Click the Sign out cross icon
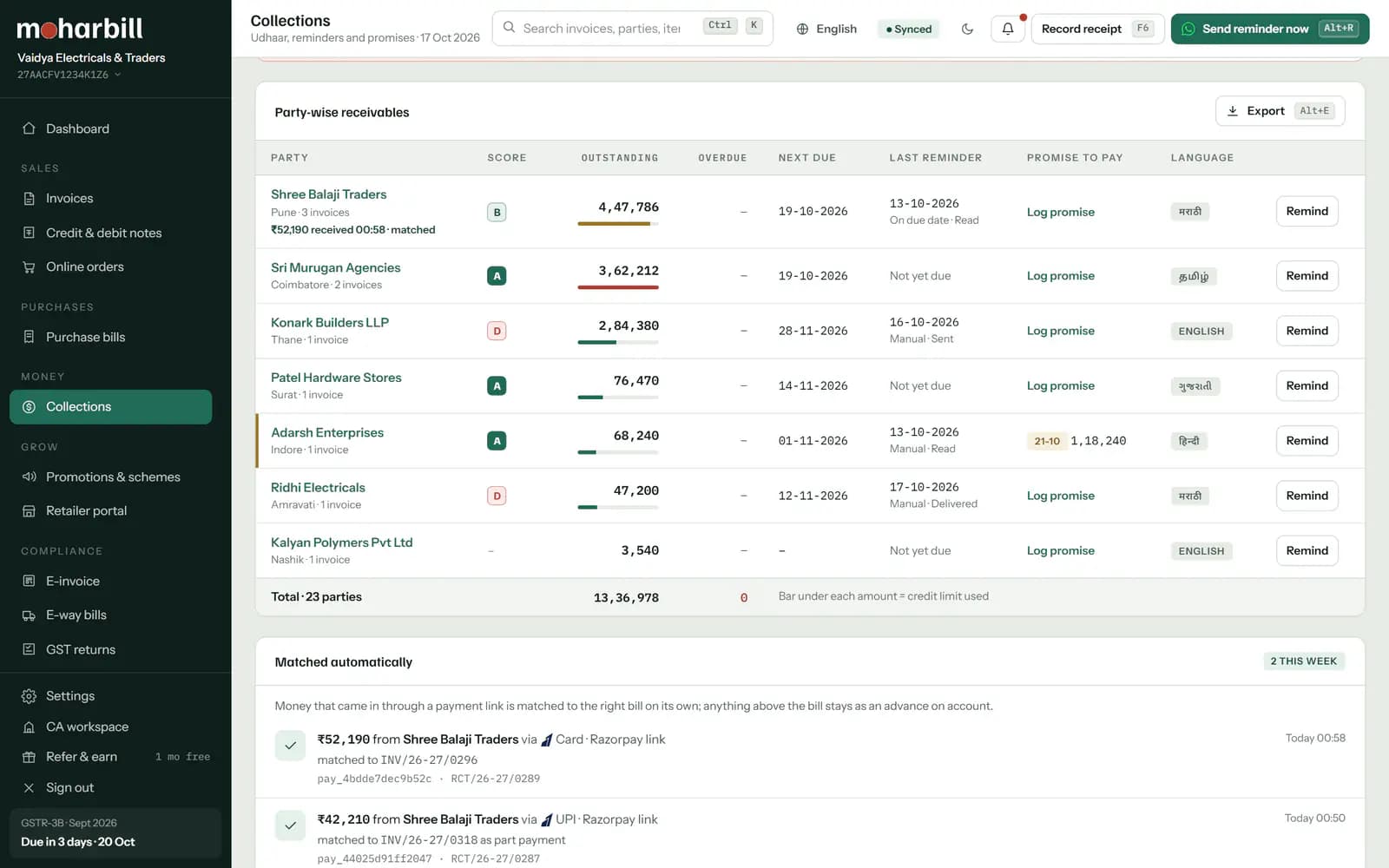 pyautogui.click(x=29, y=787)
